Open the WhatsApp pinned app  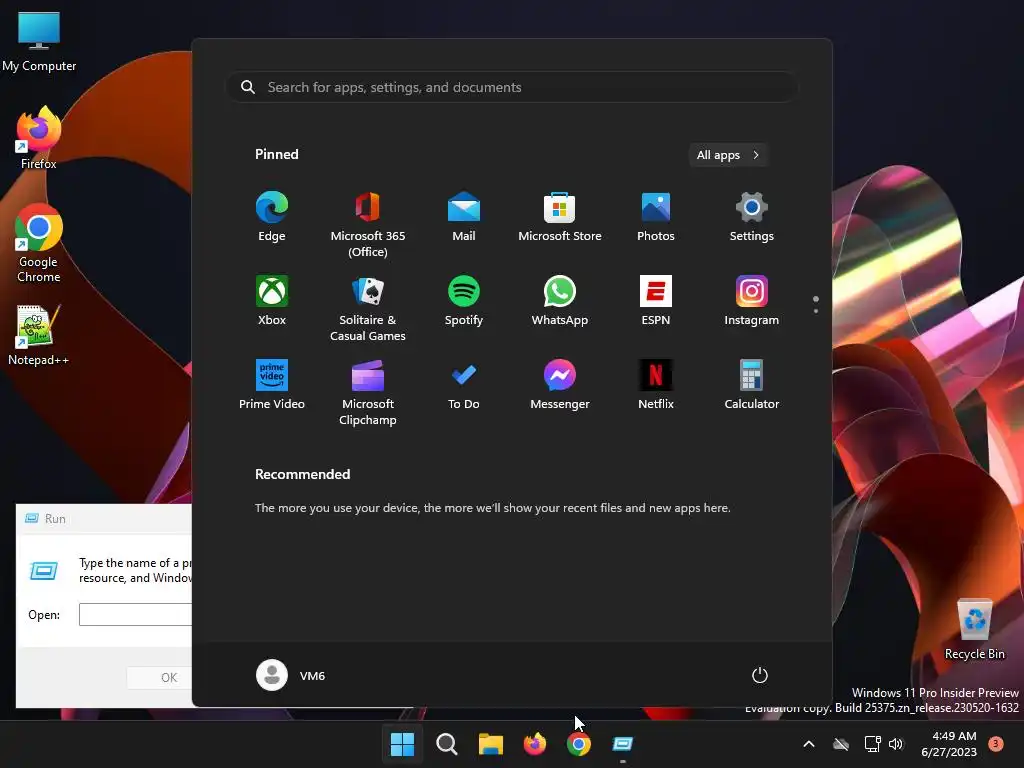560,301
